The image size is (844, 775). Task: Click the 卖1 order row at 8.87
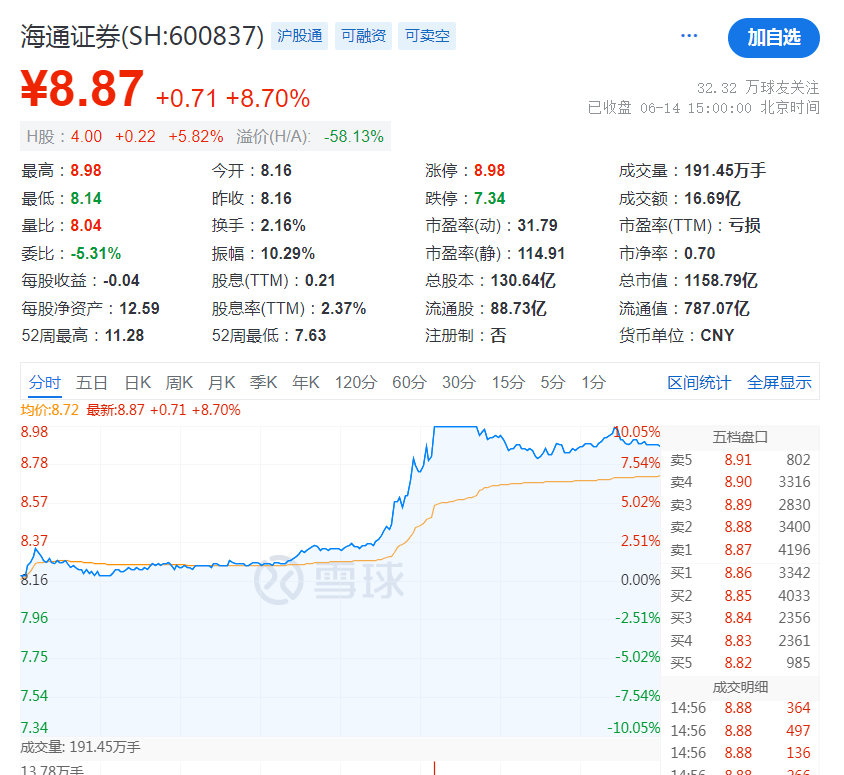(x=740, y=549)
